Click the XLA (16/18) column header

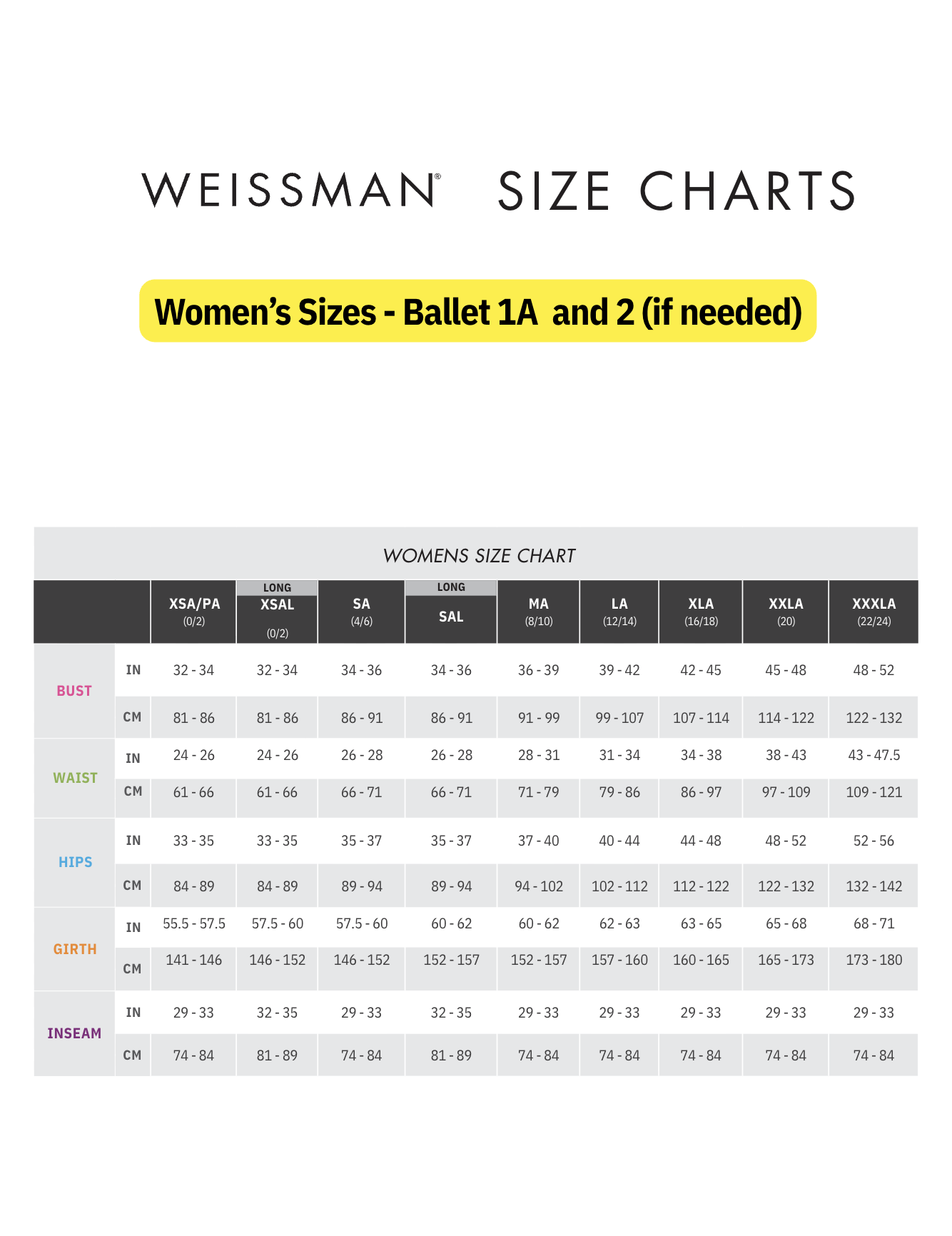(701, 612)
